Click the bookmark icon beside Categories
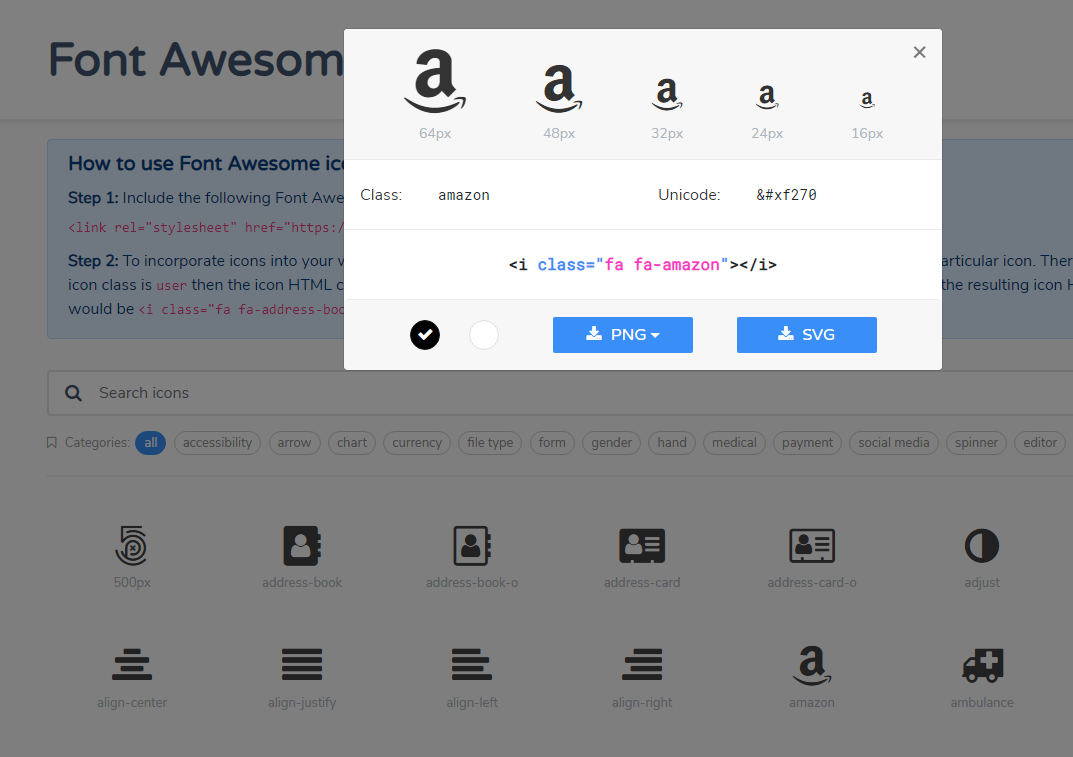The width and height of the screenshot is (1073, 757). (51, 443)
